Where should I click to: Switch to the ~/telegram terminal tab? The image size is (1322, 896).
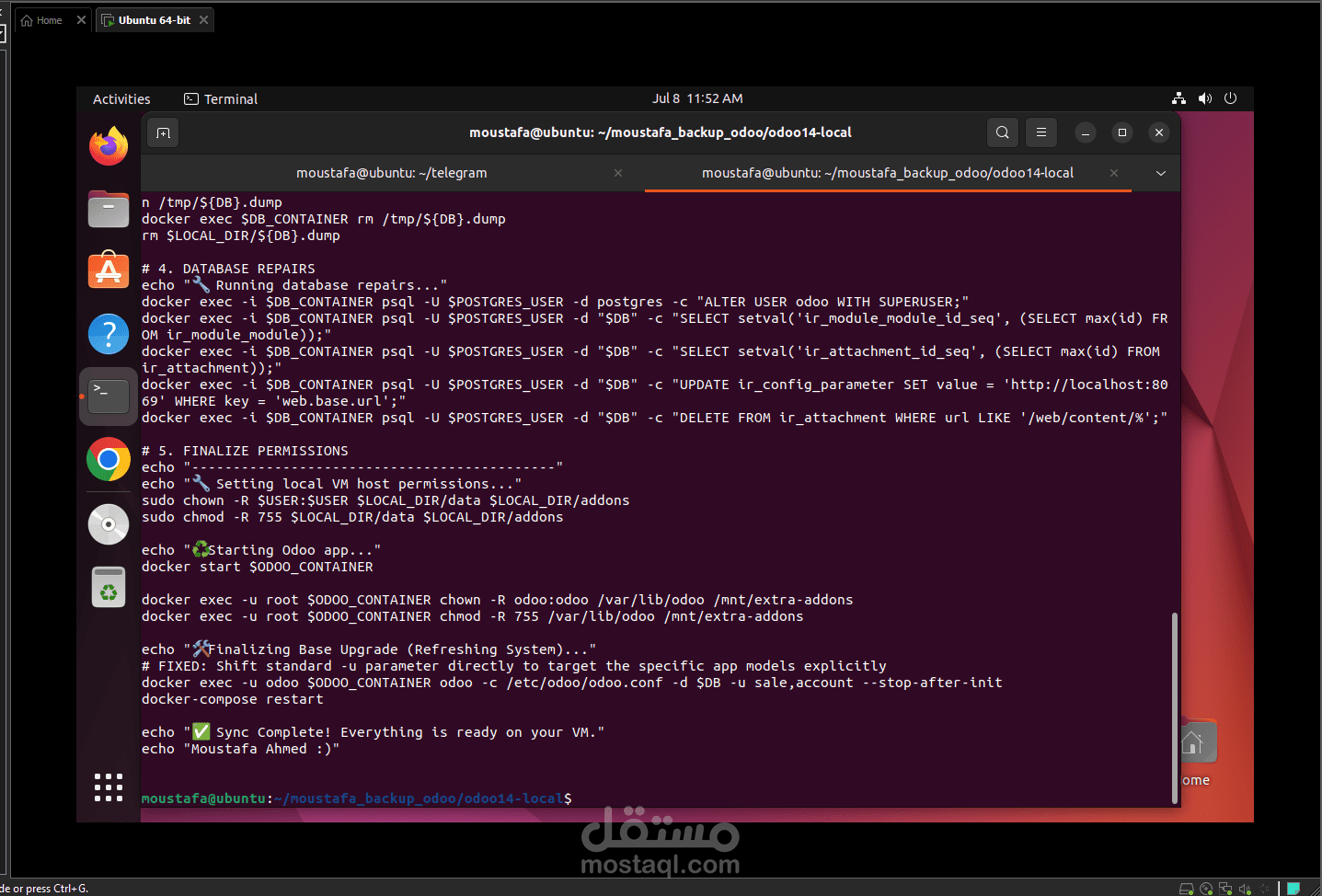pyautogui.click(x=393, y=173)
